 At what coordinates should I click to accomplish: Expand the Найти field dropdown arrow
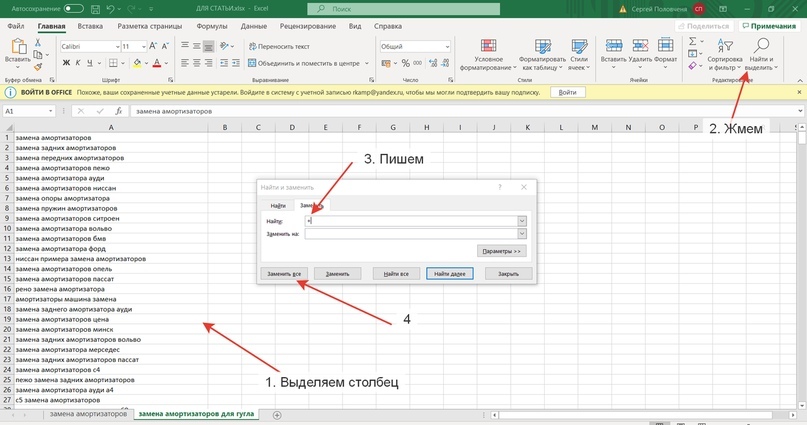[x=522, y=221]
